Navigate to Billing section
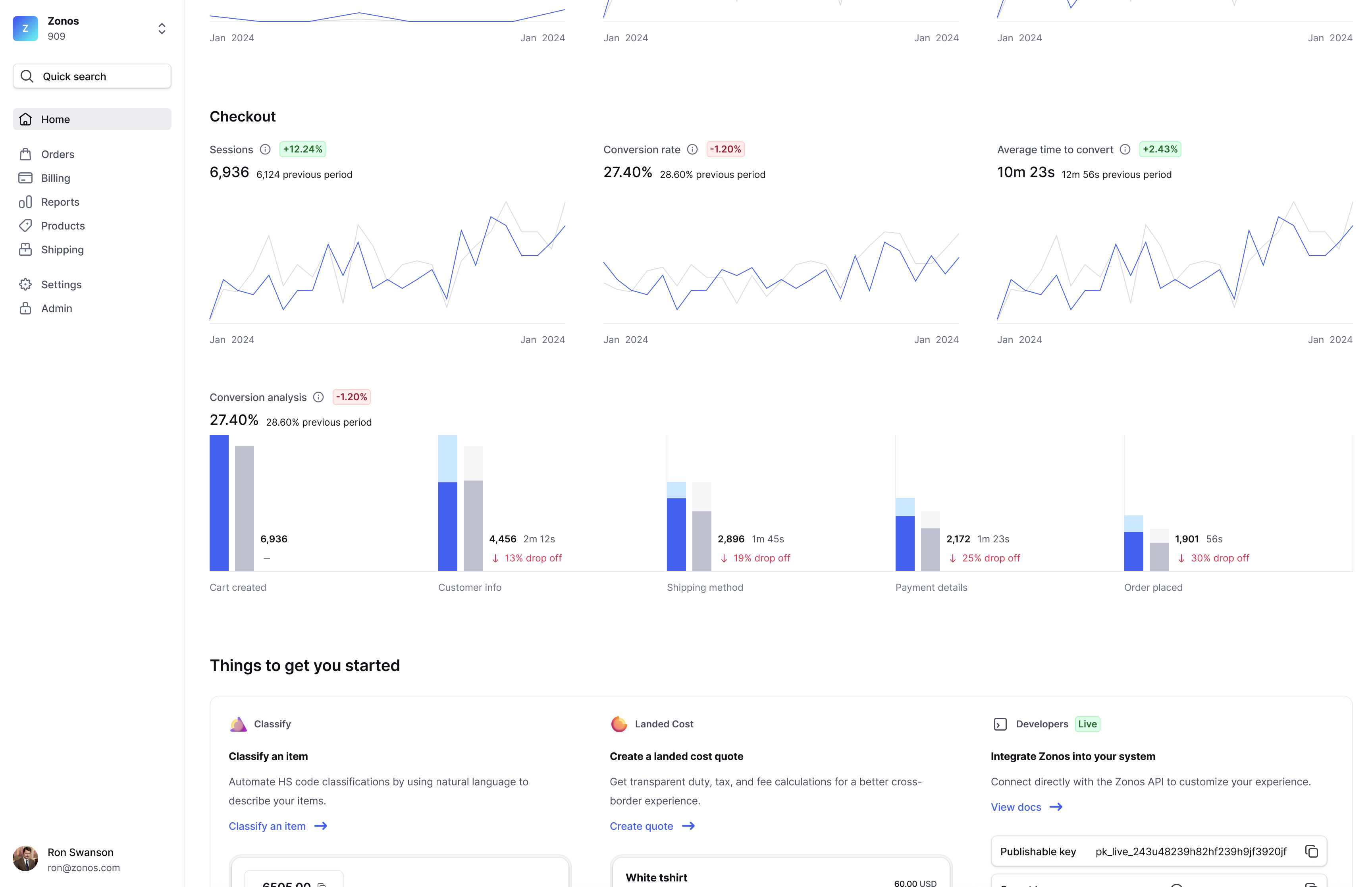Viewport: 1372px width, 887px height. pyautogui.click(x=55, y=178)
